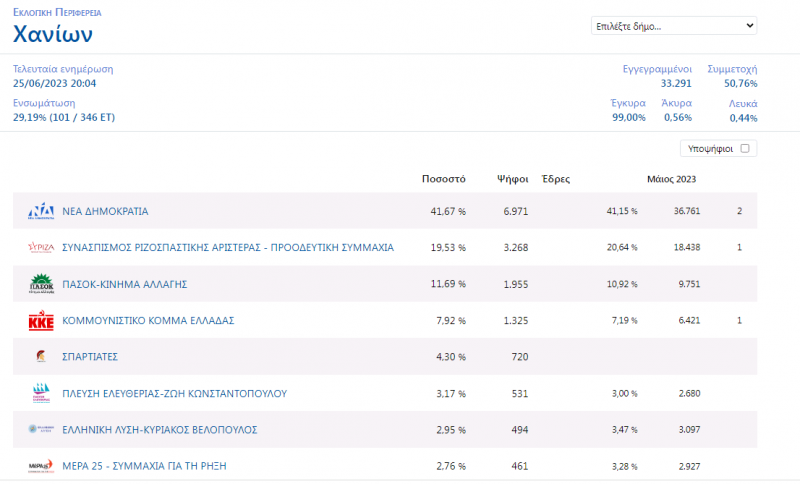Click the ΣΠΑΡΤΙΑΤΕΣ party name
800x484 pixels.
click(x=90, y=356)
